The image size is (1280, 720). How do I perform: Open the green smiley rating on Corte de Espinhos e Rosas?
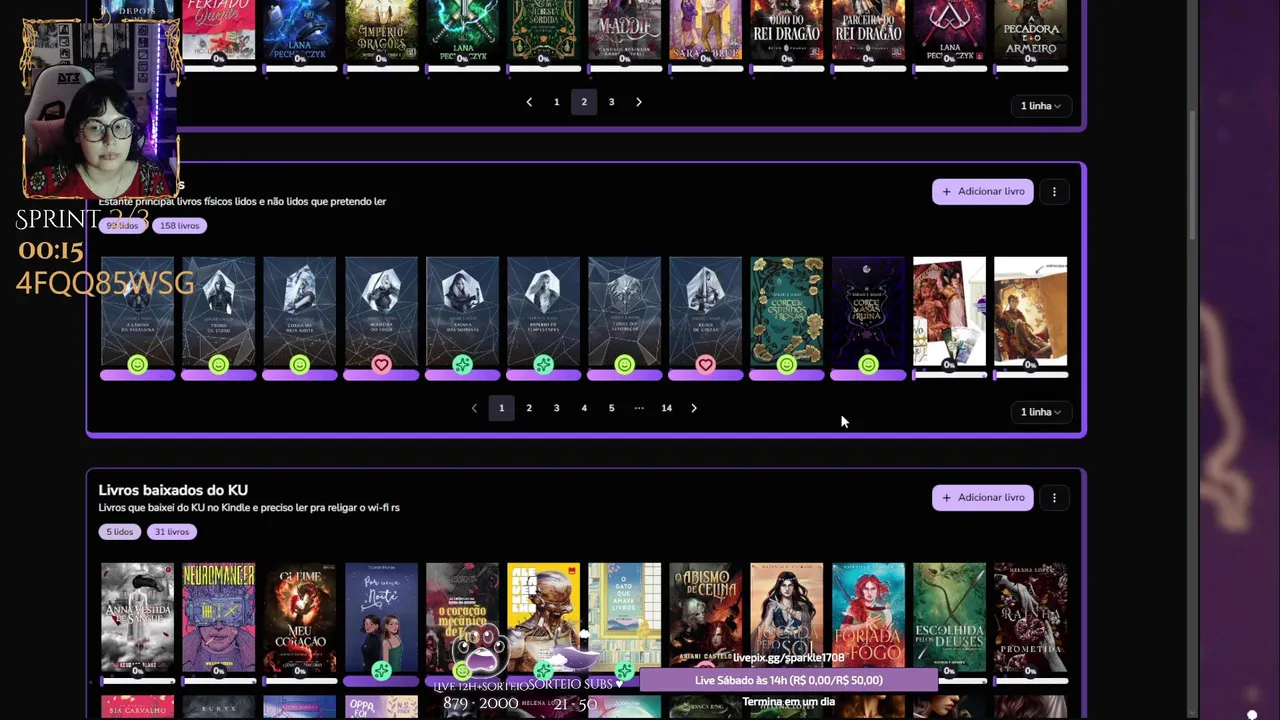click(787, 365)
